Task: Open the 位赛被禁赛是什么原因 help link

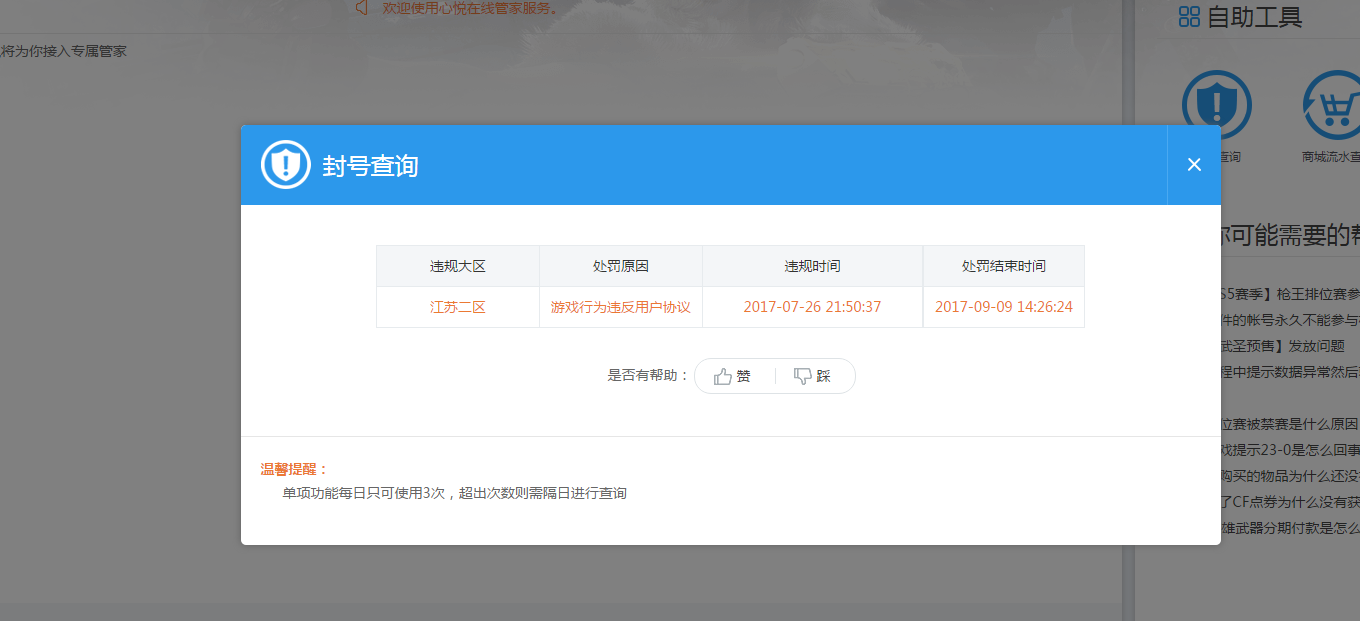Action: click(1290, 423)
